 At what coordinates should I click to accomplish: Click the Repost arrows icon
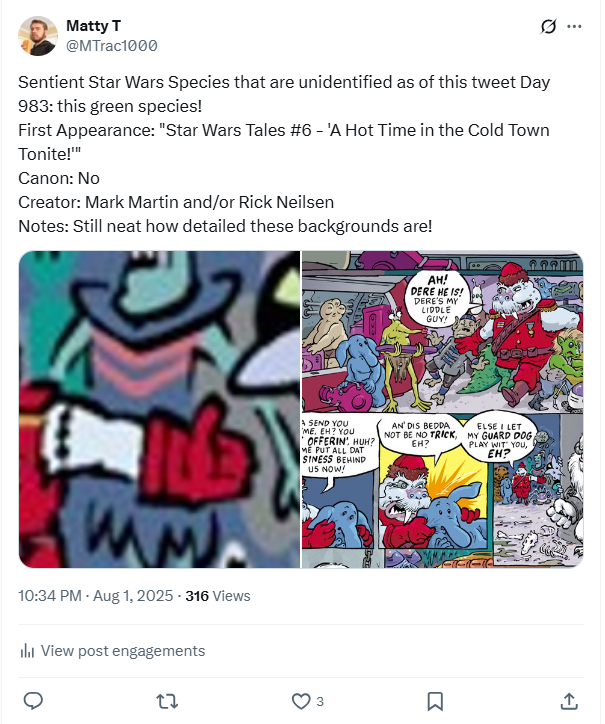tap(167, 700)
